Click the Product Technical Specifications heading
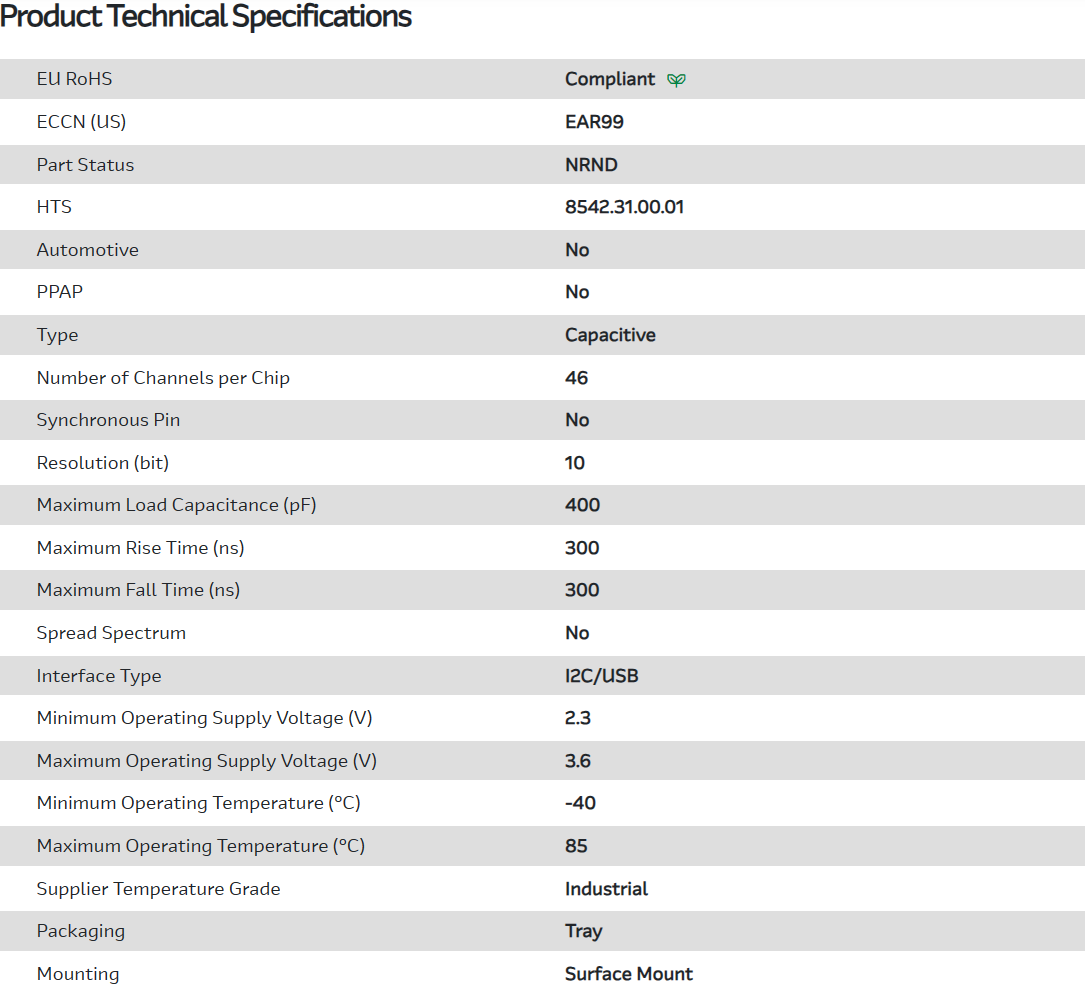The image size is (1085, 989). [x=206, y=17]
